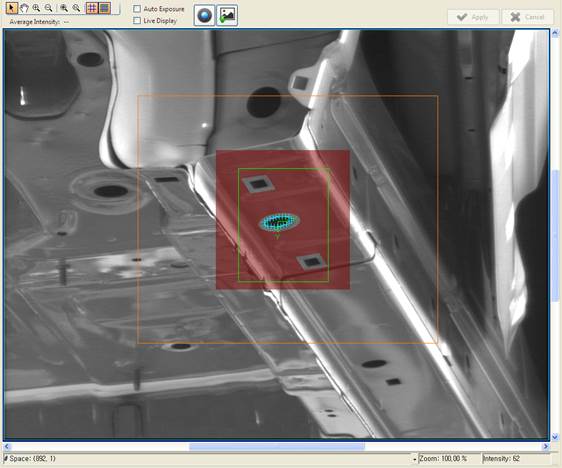Viewport: 562px width, 468px height.
Task: Click the blue sphere camera acquire button
Action: point(204,15)
